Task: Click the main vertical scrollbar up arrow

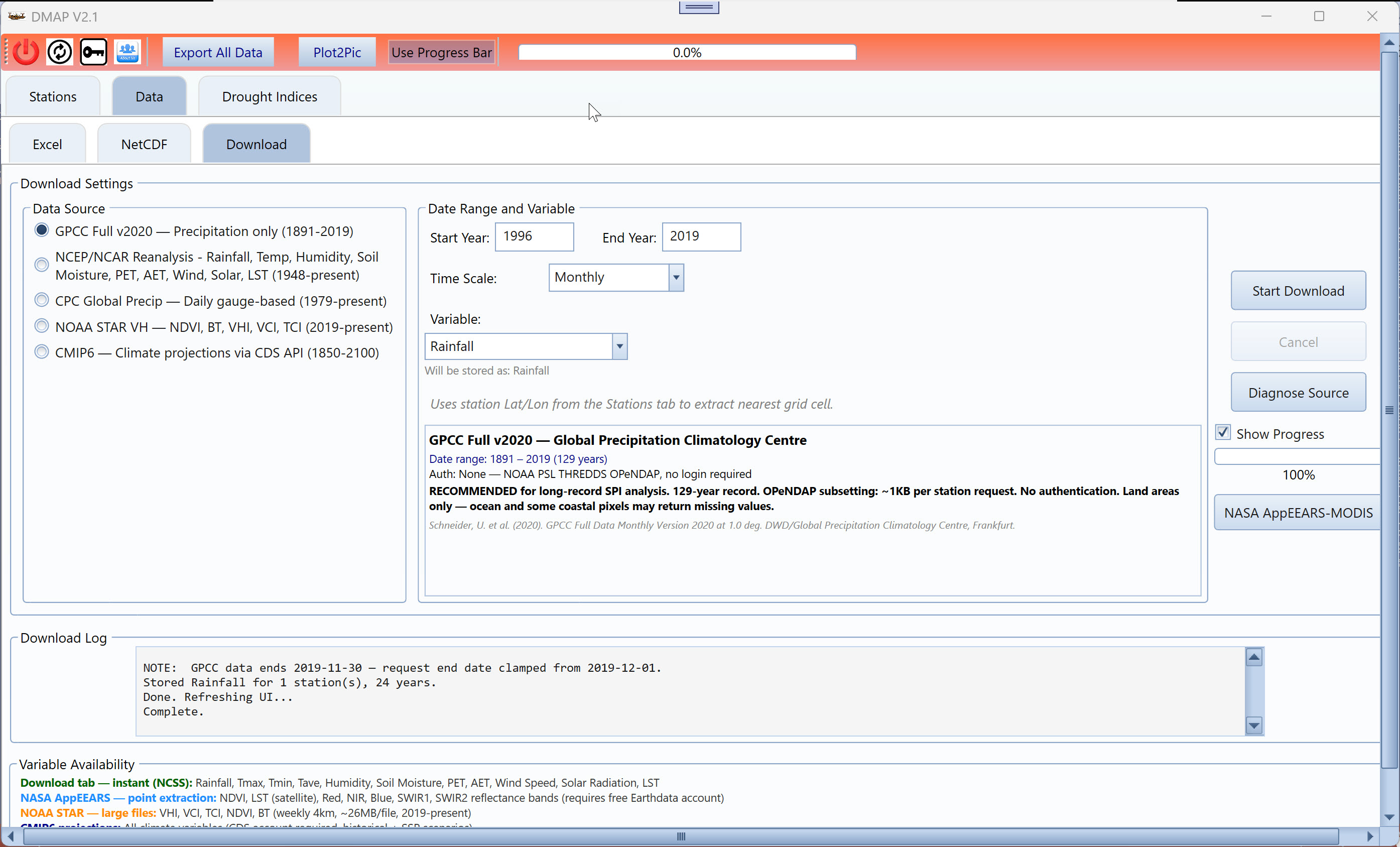Action: click(x=1389, y=42)
